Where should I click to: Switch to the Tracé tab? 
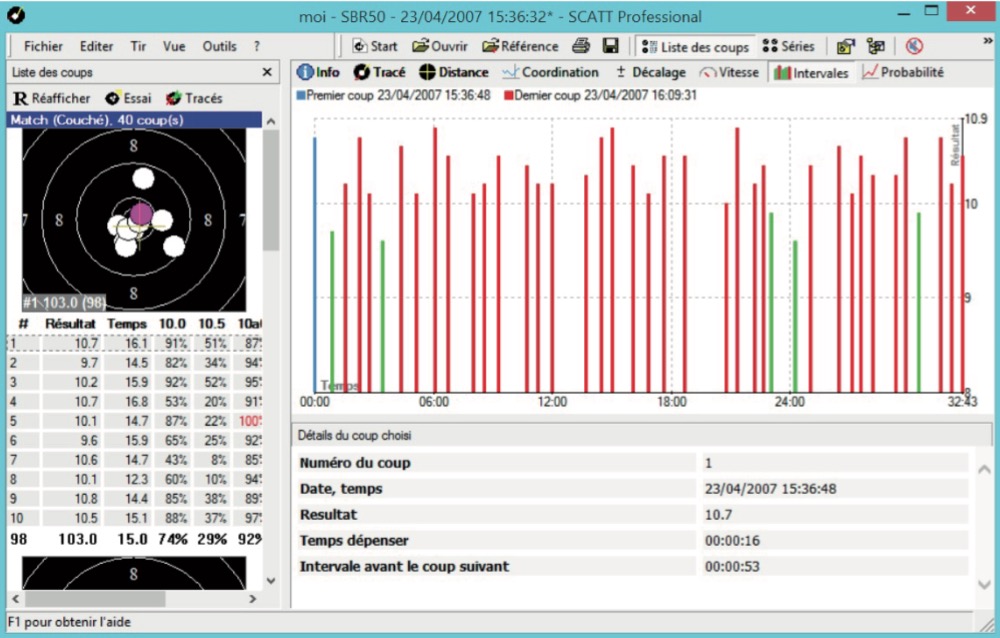(379, 72)
